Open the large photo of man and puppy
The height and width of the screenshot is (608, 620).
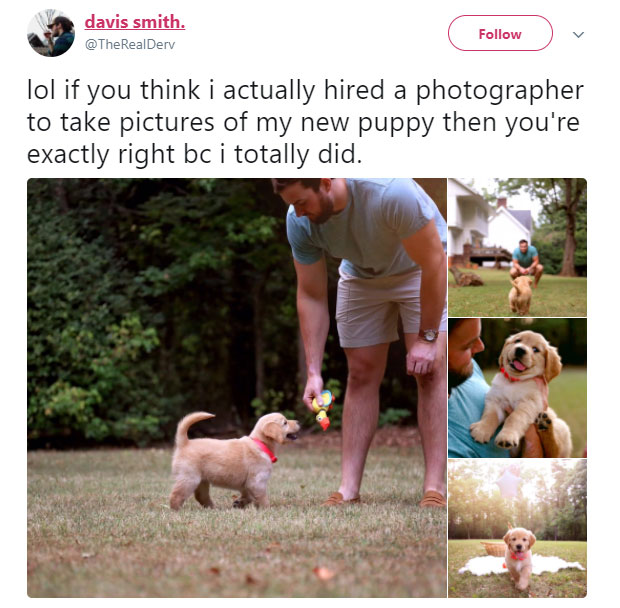coord(237,388)
